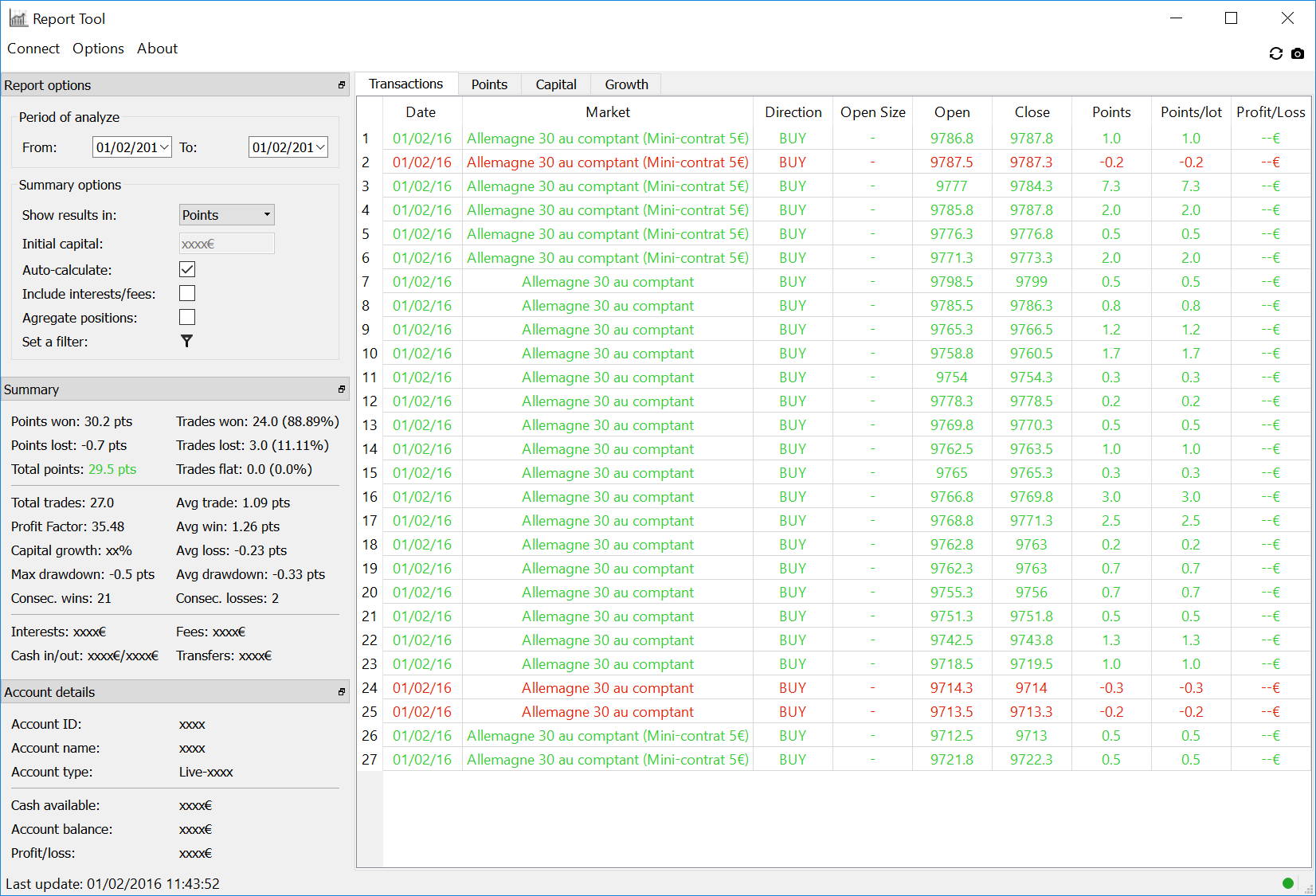Undock the Report options panel

pyautogui.click(x=342, y=85)
